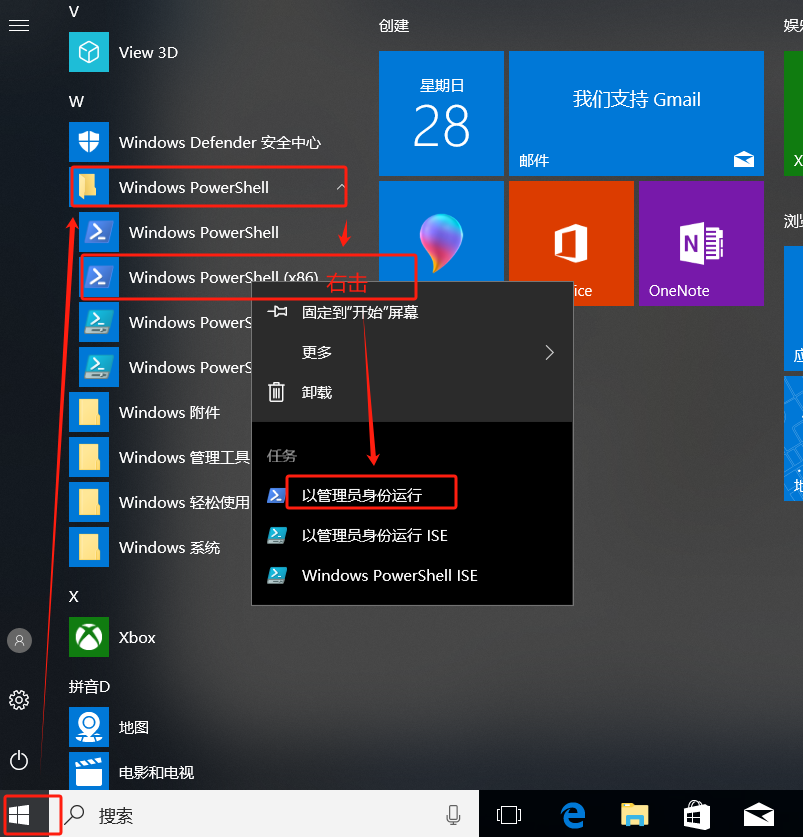Open the Paint 3D tile
The image size is (803, 837).
tap(441, 231)
